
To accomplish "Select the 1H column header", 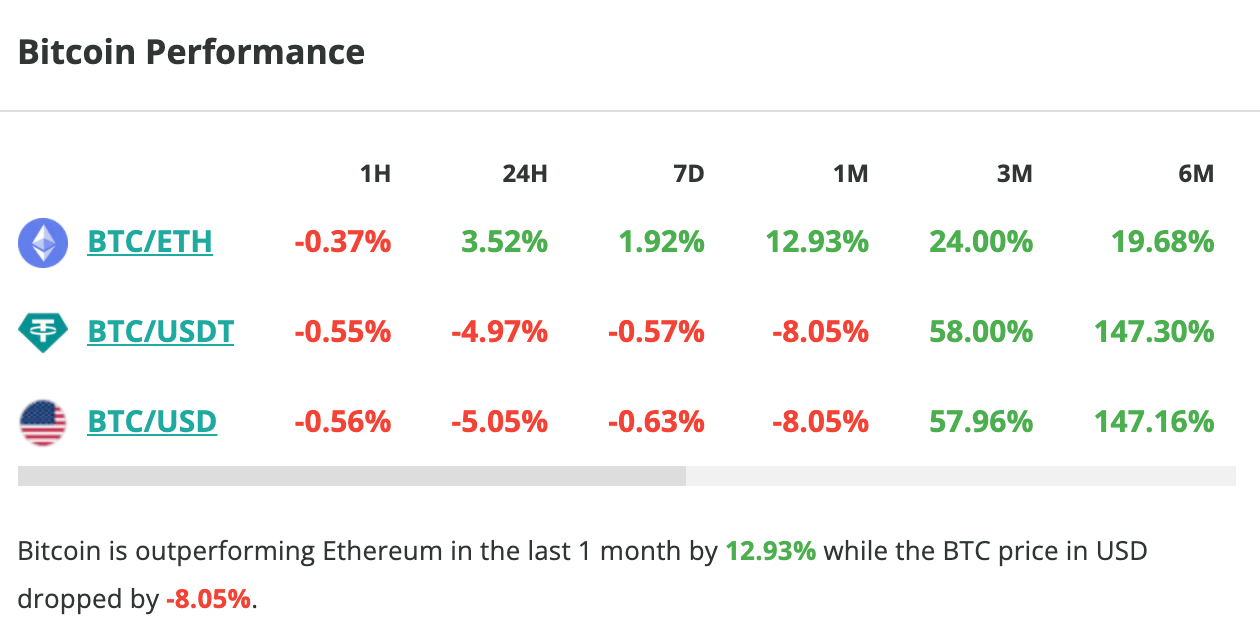I will coord(375,174).
